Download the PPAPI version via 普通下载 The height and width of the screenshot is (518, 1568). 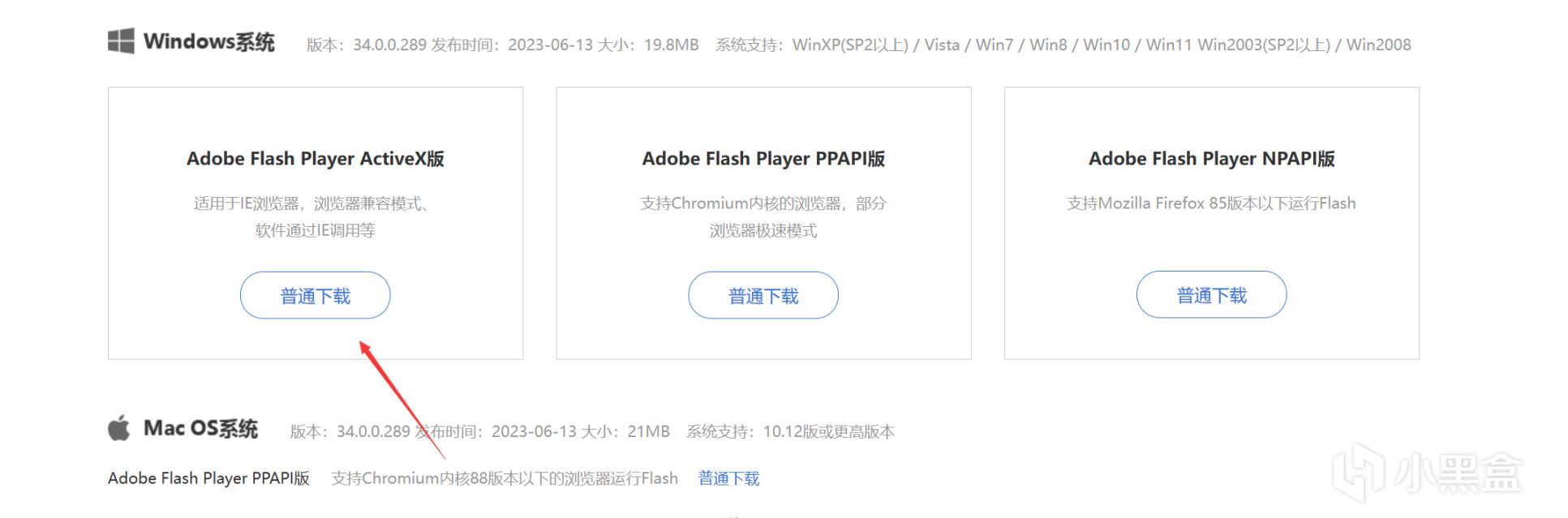(763, 295)
